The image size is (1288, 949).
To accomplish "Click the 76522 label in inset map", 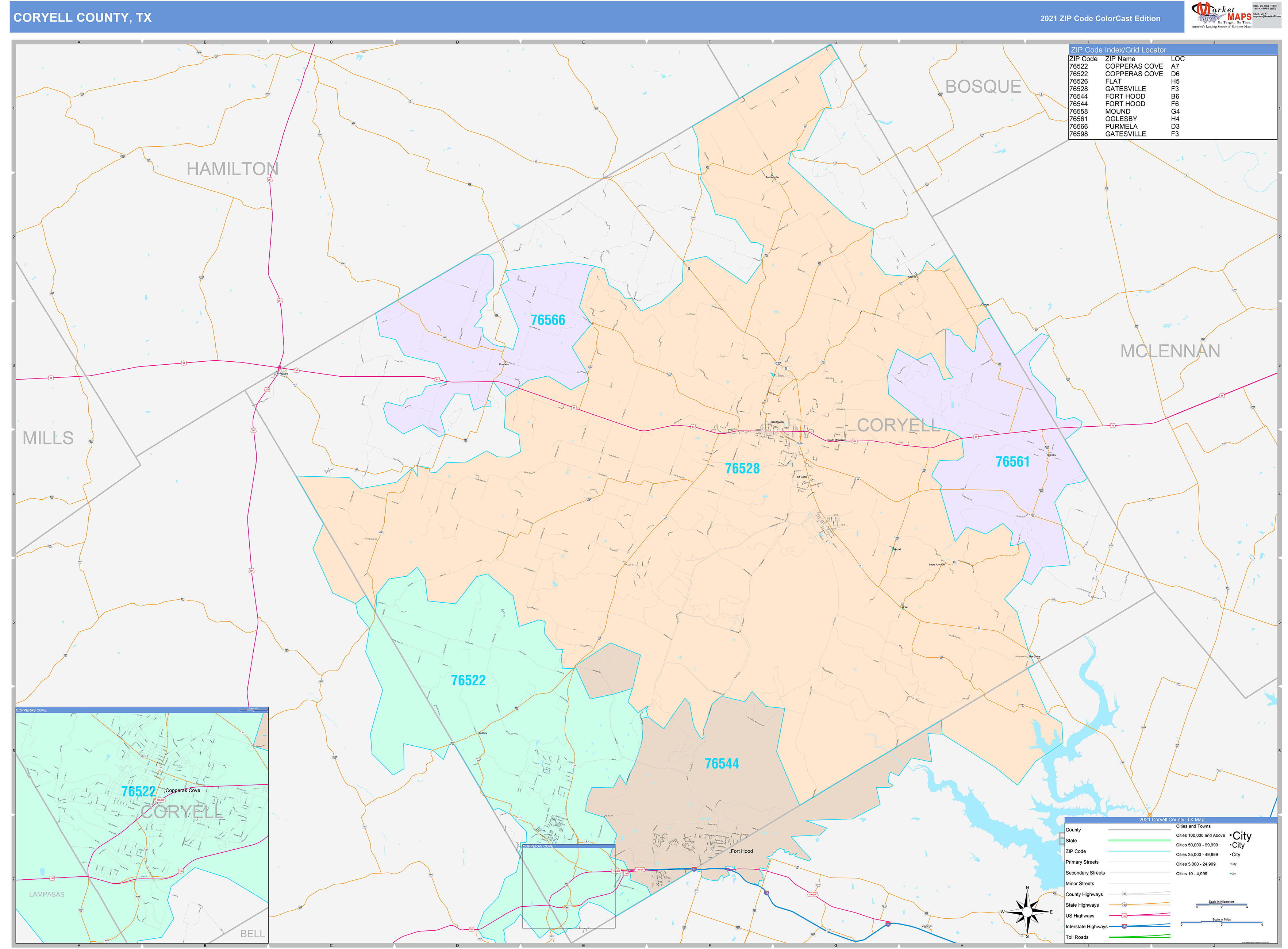I will click(x=138, y=792).
